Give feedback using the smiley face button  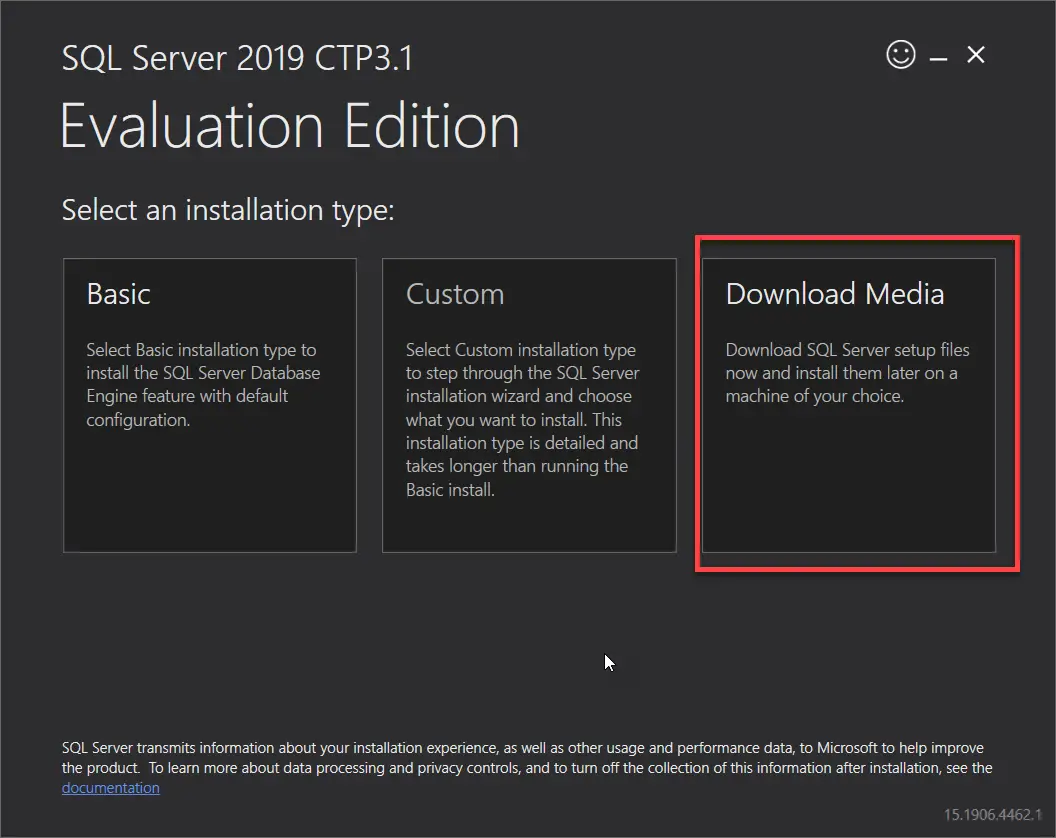pos(900,55)
